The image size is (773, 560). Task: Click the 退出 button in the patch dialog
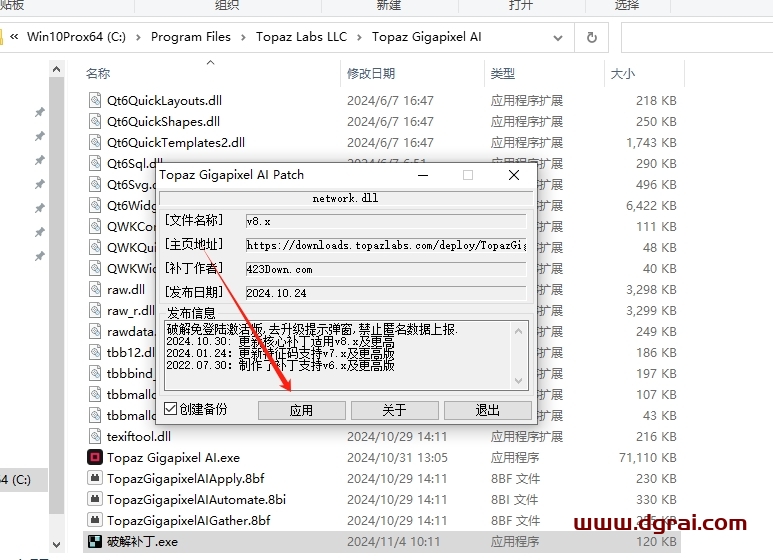488,410
